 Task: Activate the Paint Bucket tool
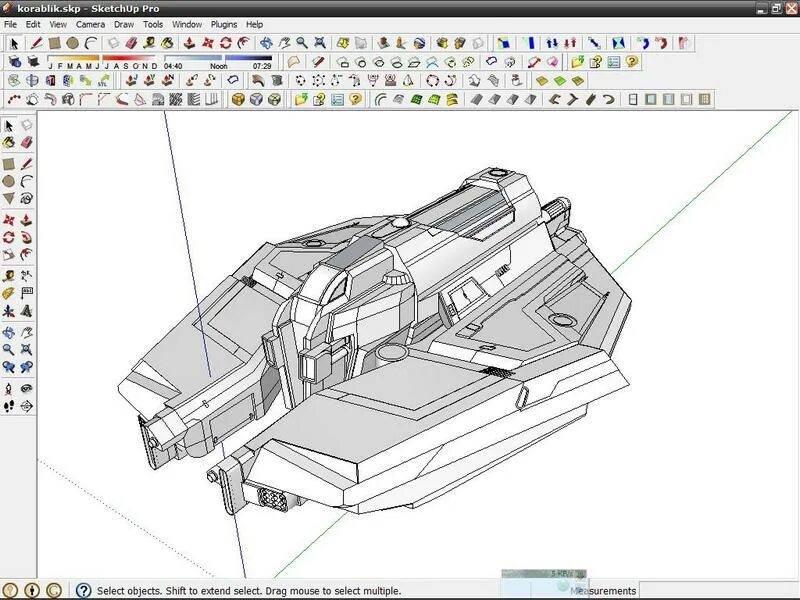[9, 142]
